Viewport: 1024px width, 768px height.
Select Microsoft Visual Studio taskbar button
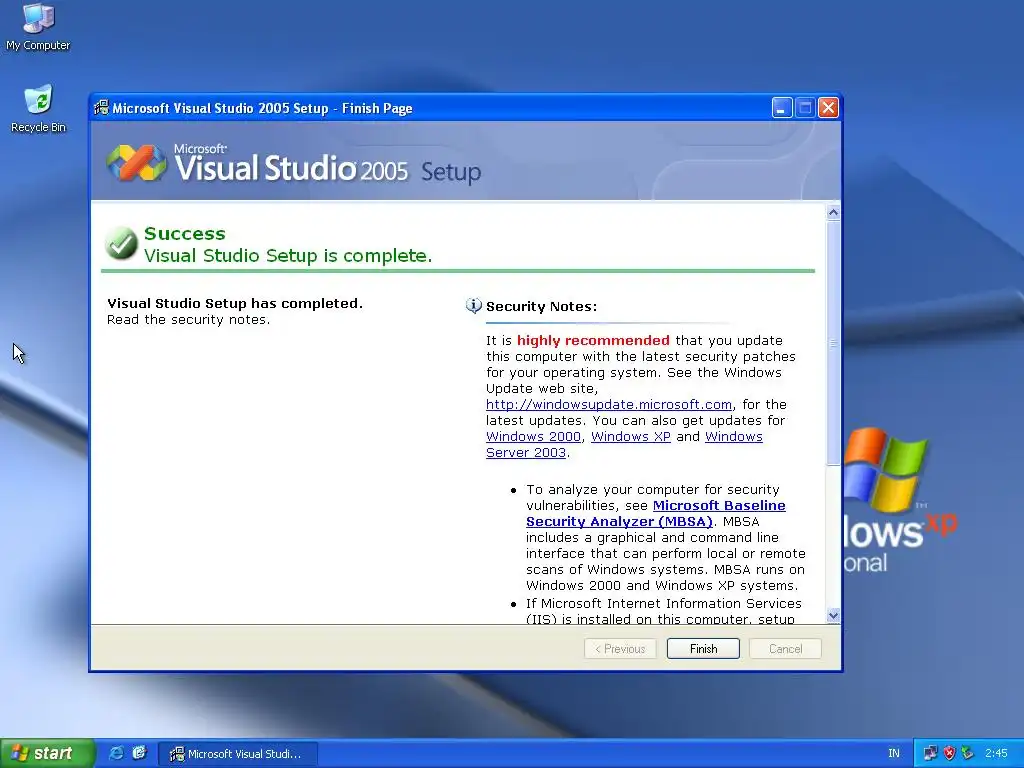coord(238,754)
